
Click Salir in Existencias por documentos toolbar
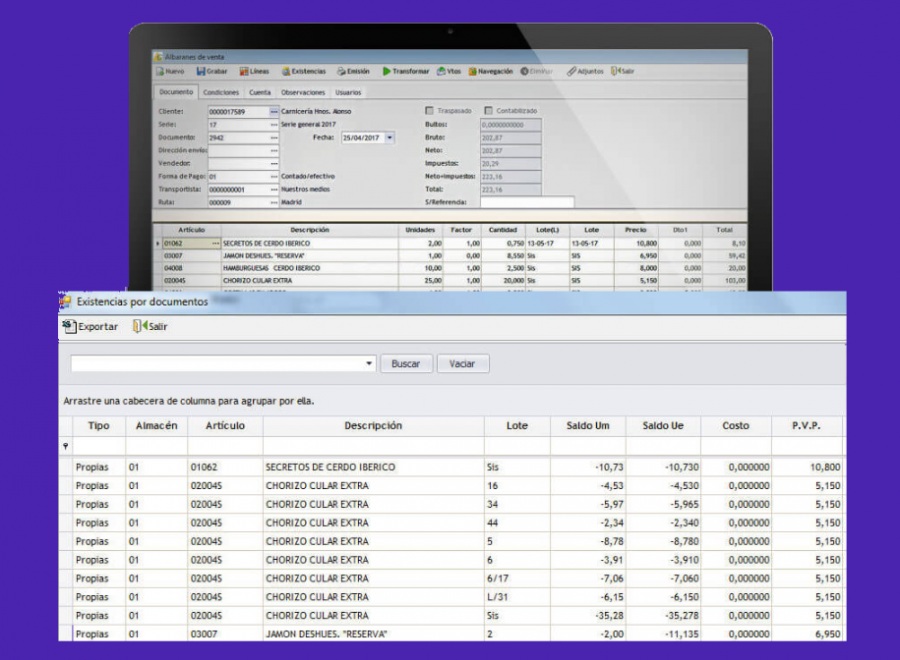click(x=150, y=327)
